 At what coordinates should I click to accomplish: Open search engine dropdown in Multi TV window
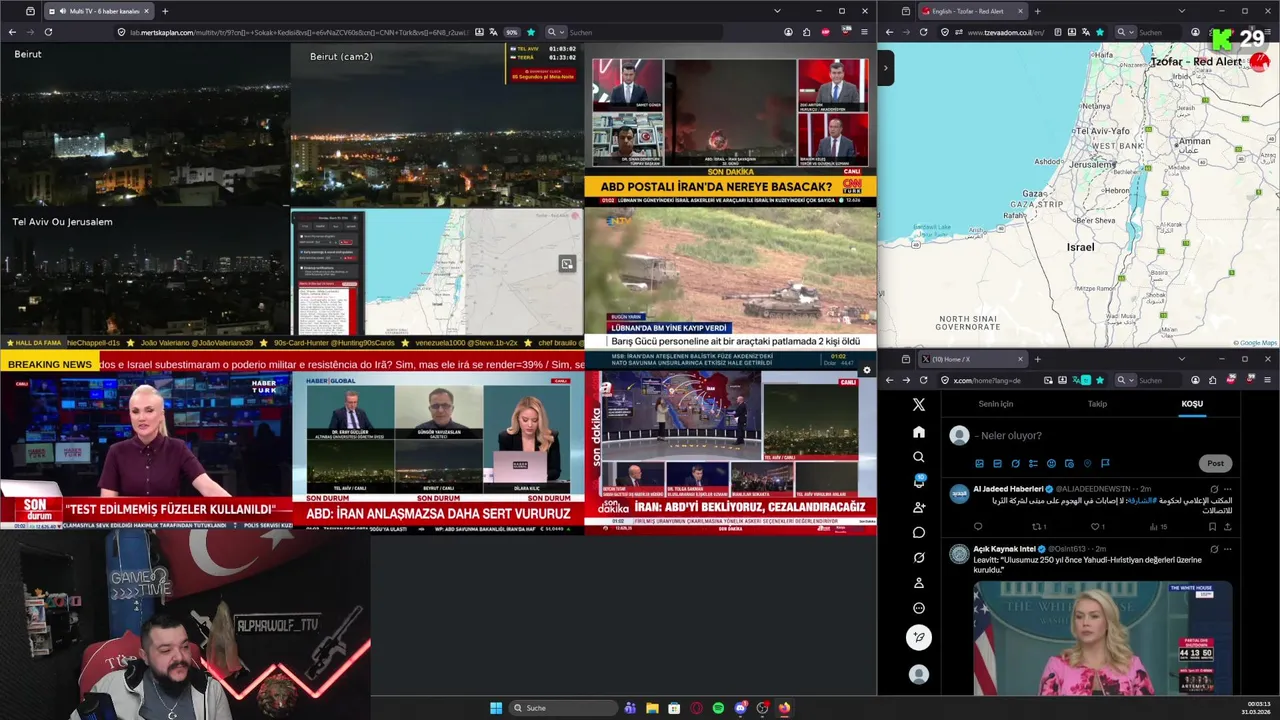pyautogui.click(x=556, y=32)
